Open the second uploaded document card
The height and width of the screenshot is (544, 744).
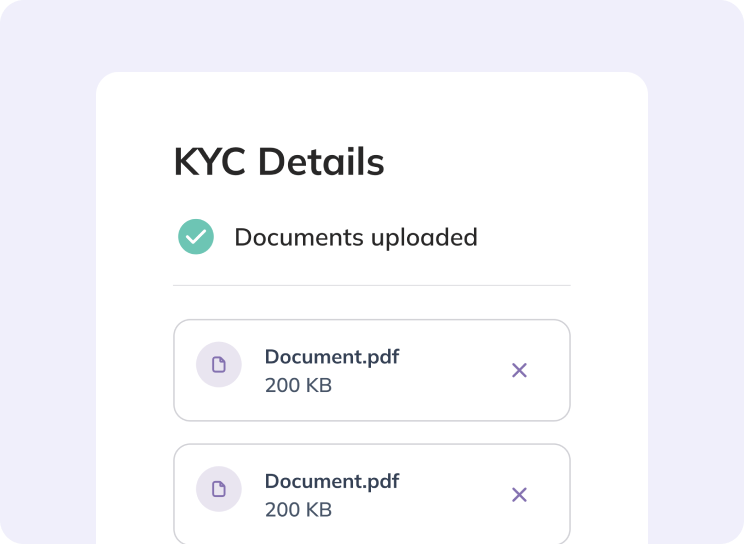(x=372, y=494)
